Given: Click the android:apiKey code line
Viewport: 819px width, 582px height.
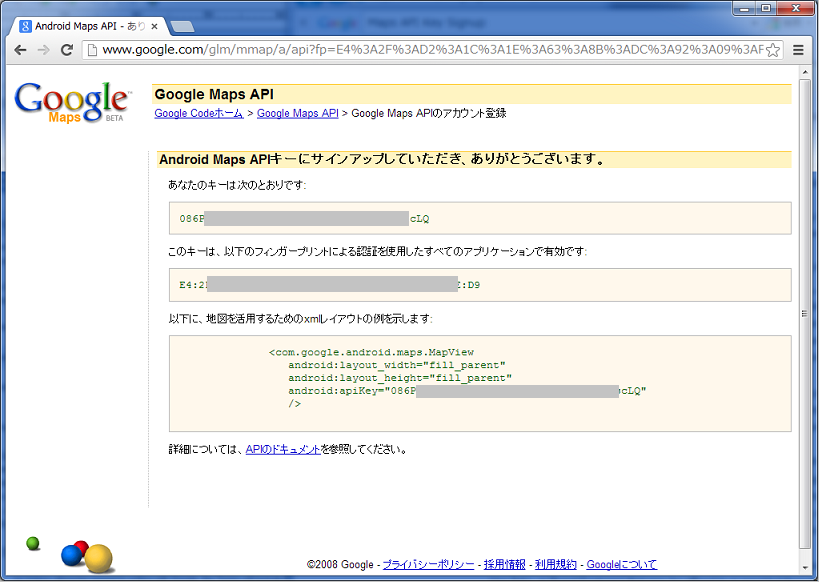Looking at the screenshot, I should pos(467,391).
